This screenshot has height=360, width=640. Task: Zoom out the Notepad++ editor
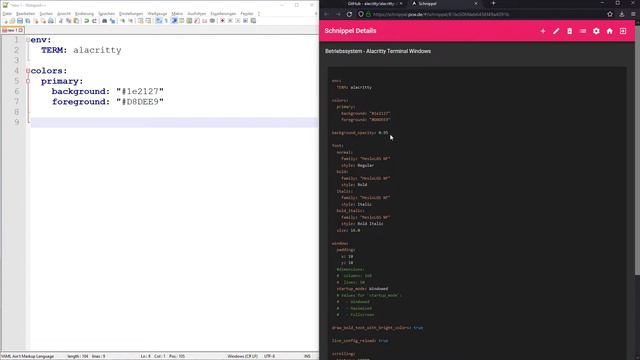tap(131, 20)
